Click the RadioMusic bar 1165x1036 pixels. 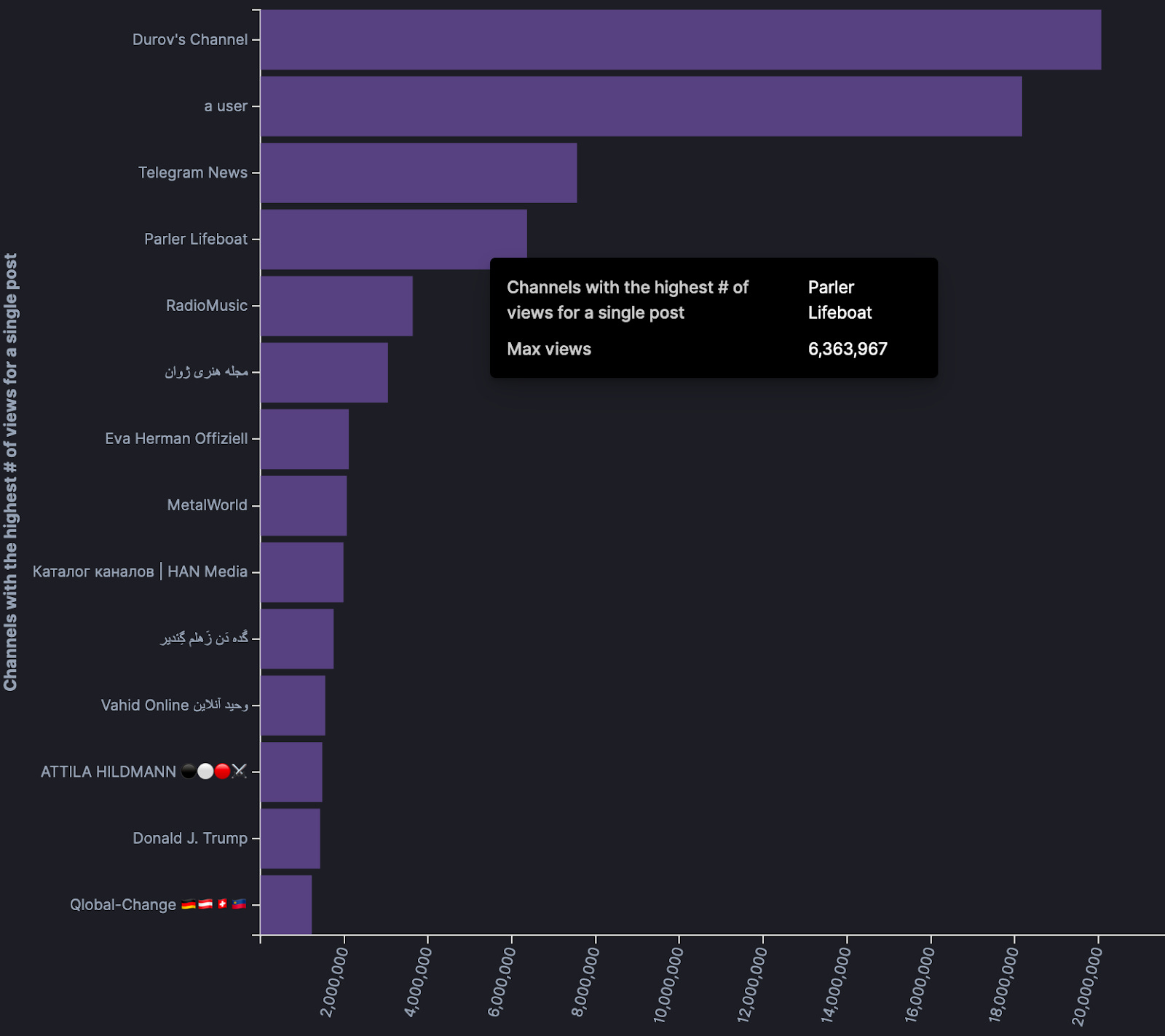(336, 306)
